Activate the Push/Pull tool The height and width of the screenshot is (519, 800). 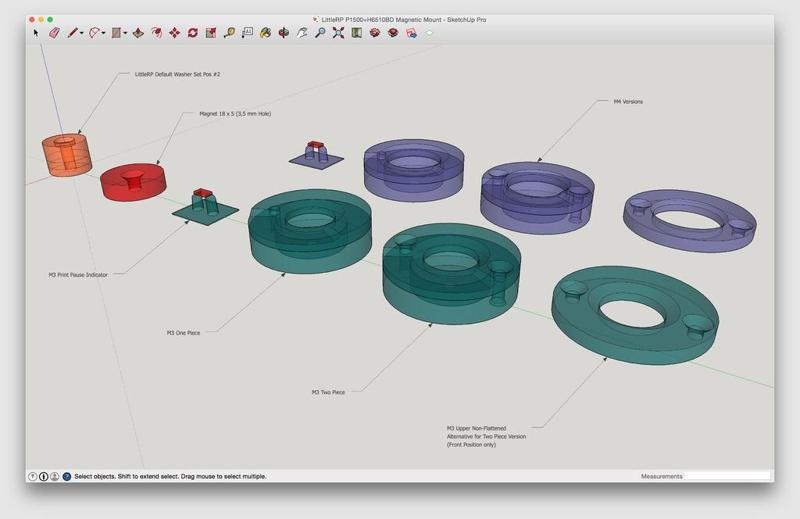138,33
